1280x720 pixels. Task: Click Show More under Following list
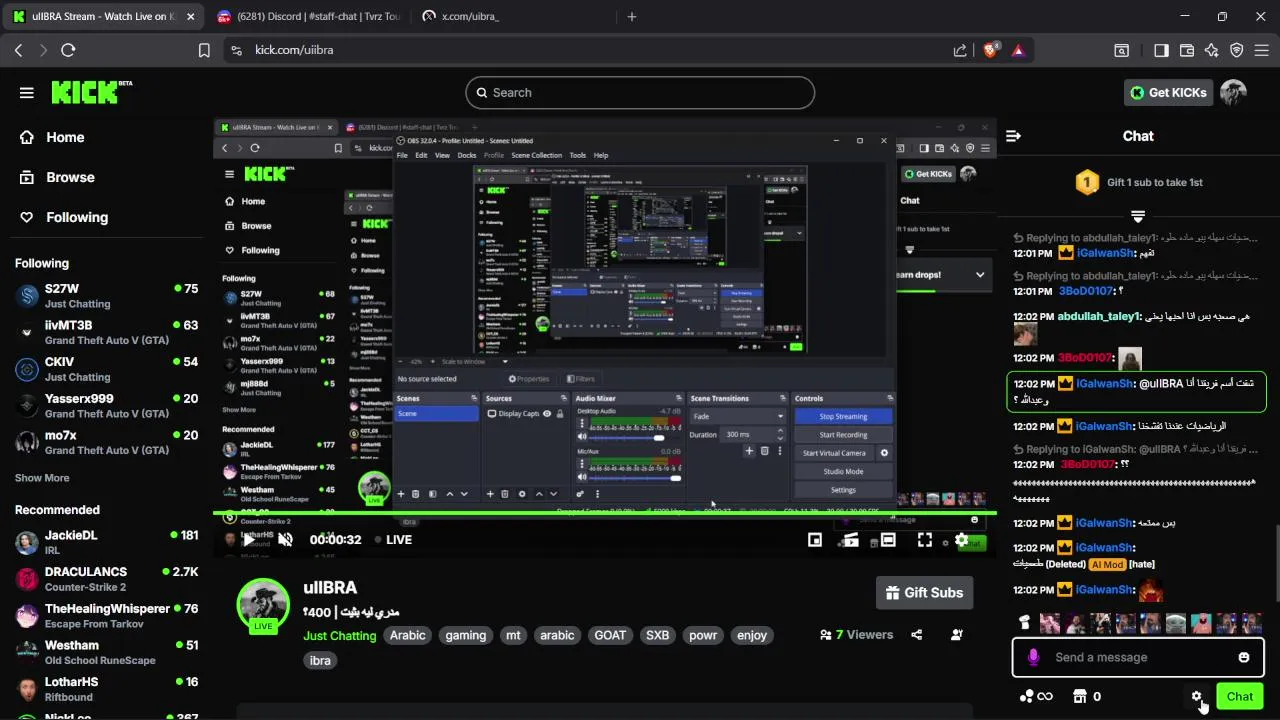coord(42,478)
